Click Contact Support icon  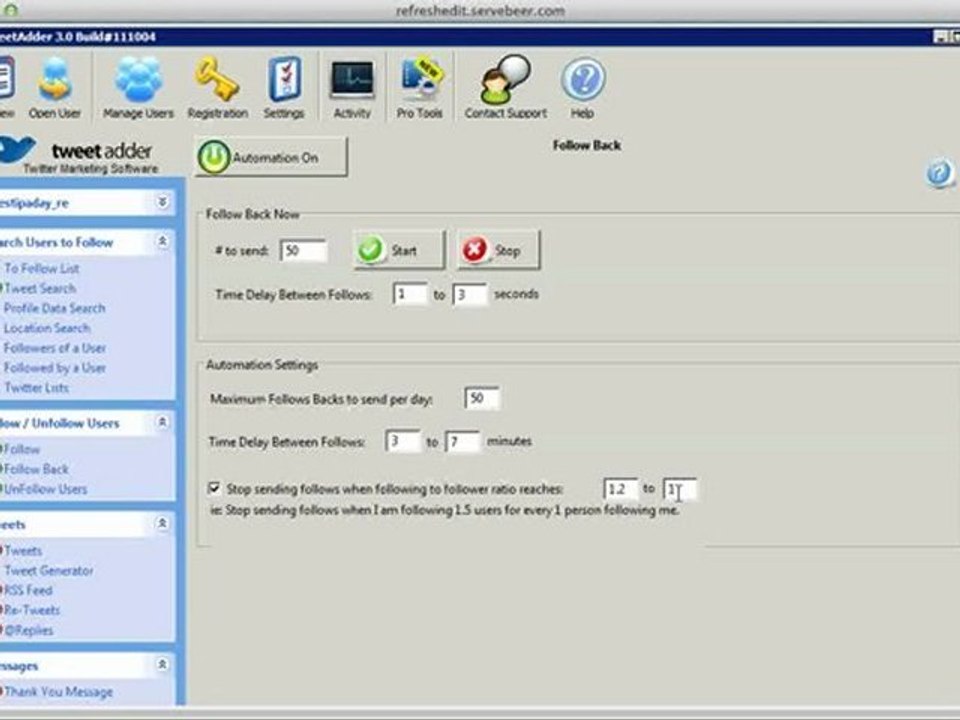pyautogui.click(x=506, y=88)
